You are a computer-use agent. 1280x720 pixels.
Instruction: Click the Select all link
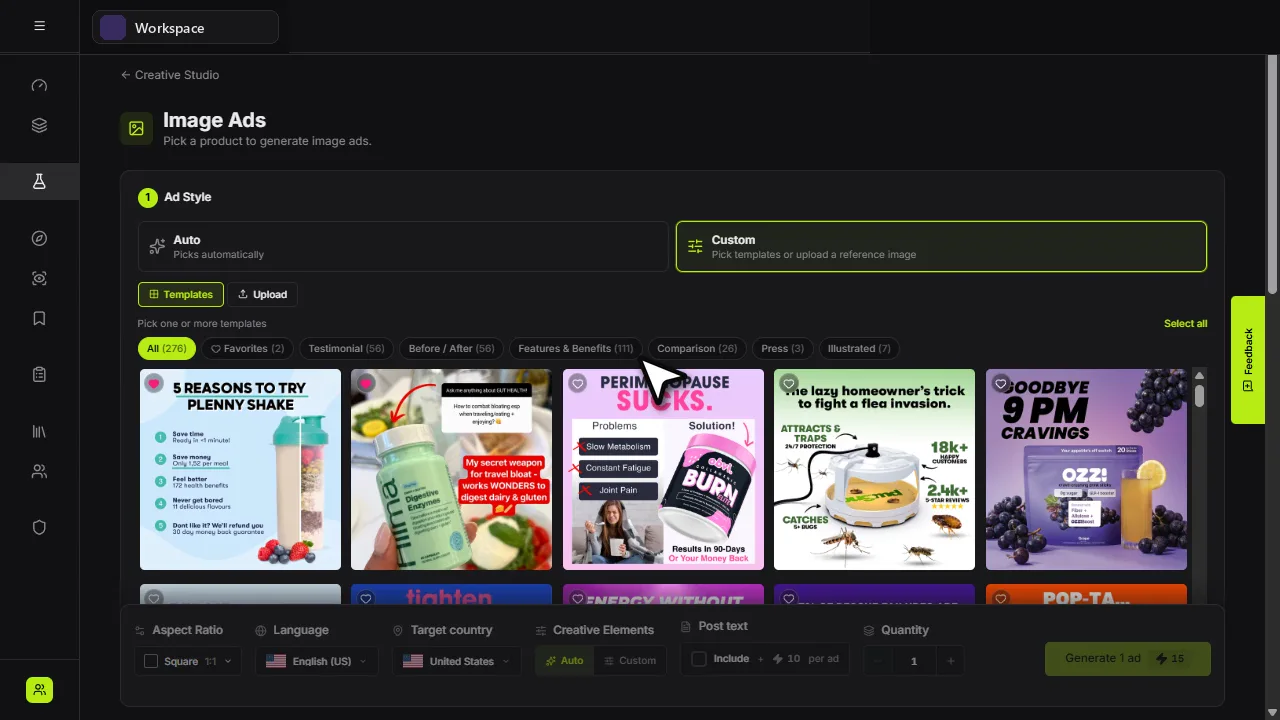coord(1185,323)
